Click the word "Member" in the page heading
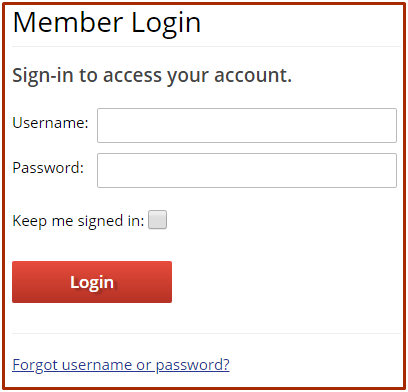 pos(68,22)
